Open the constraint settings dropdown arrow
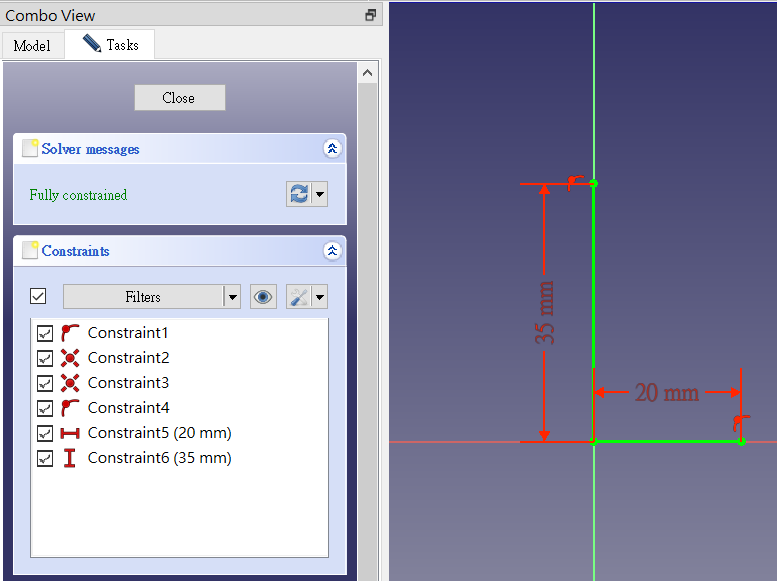This screenshot has height=581, width=777. coord(320,296)
